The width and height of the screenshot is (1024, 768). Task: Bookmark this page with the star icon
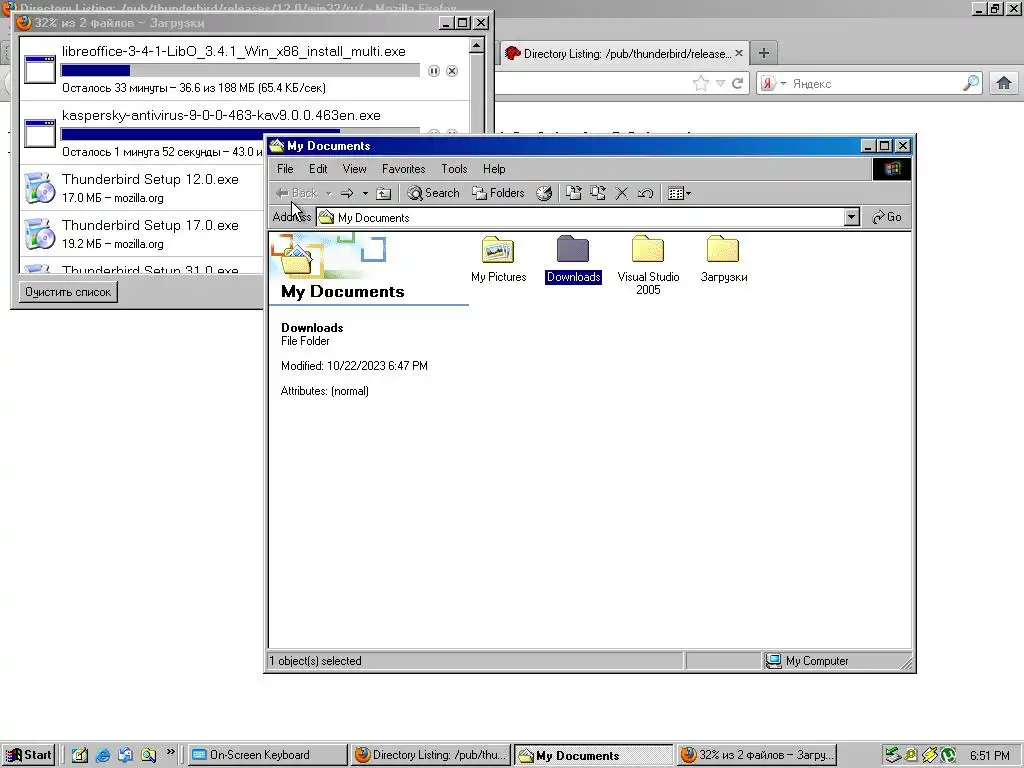point(701,84)
